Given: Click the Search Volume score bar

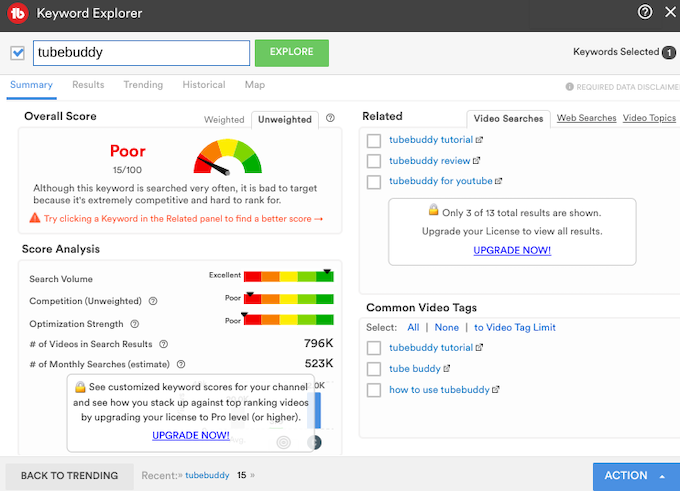Looking at the screenshot, I should (x=288, y=276).
